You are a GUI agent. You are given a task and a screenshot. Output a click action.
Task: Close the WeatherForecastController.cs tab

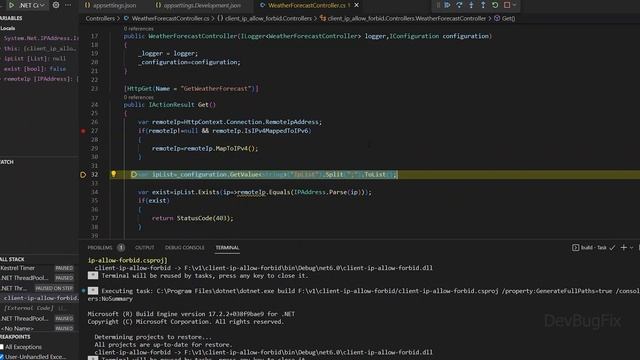pyautogui.click(x=356, y=5)
